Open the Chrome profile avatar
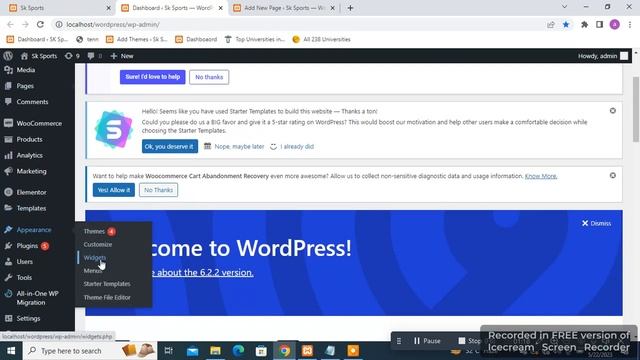This screenshot has height=360, width=640. 615,24
